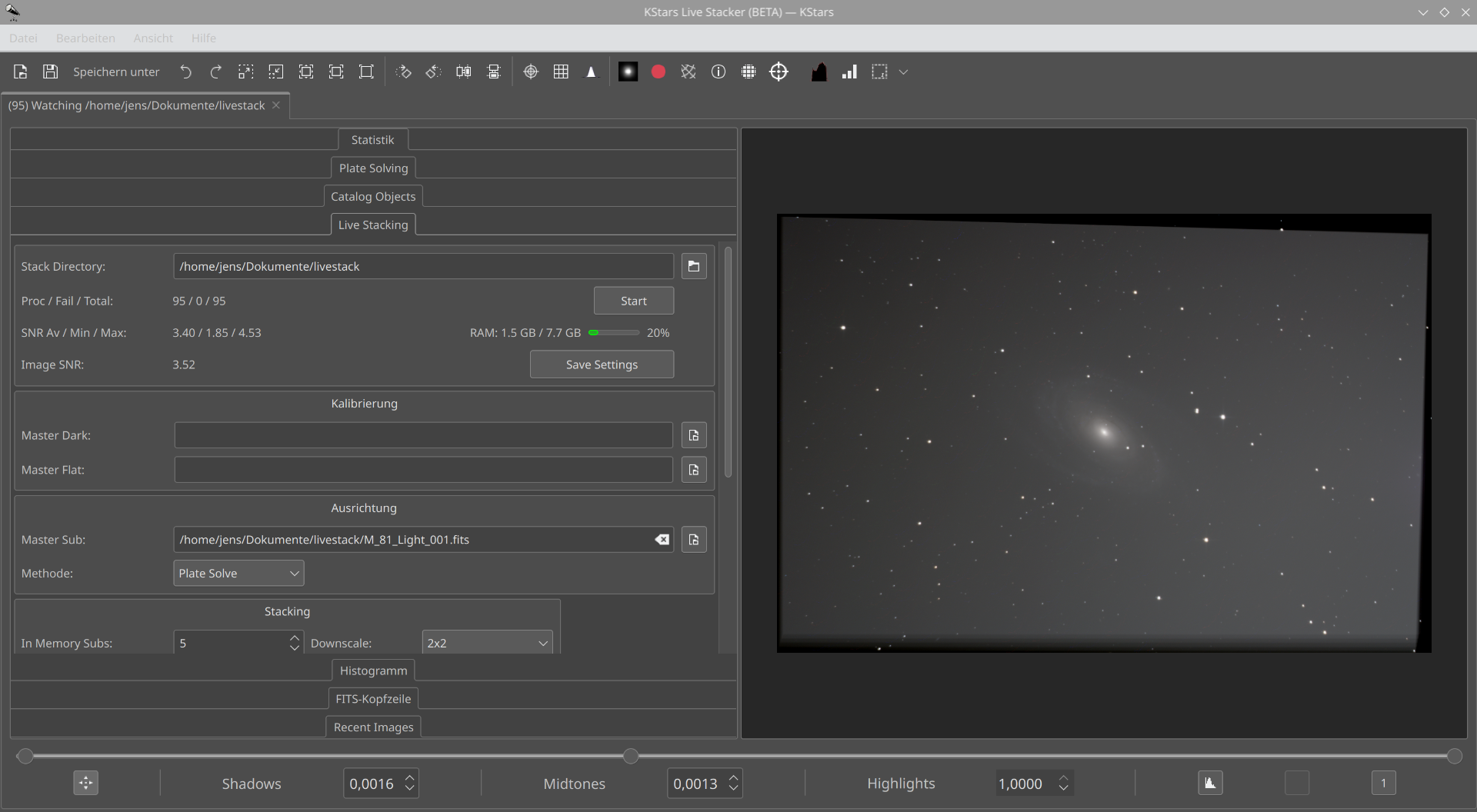Open the Catalog Objects section
Screen dimensions: 1477x812
pyautogui.click(x=373, y=197)
